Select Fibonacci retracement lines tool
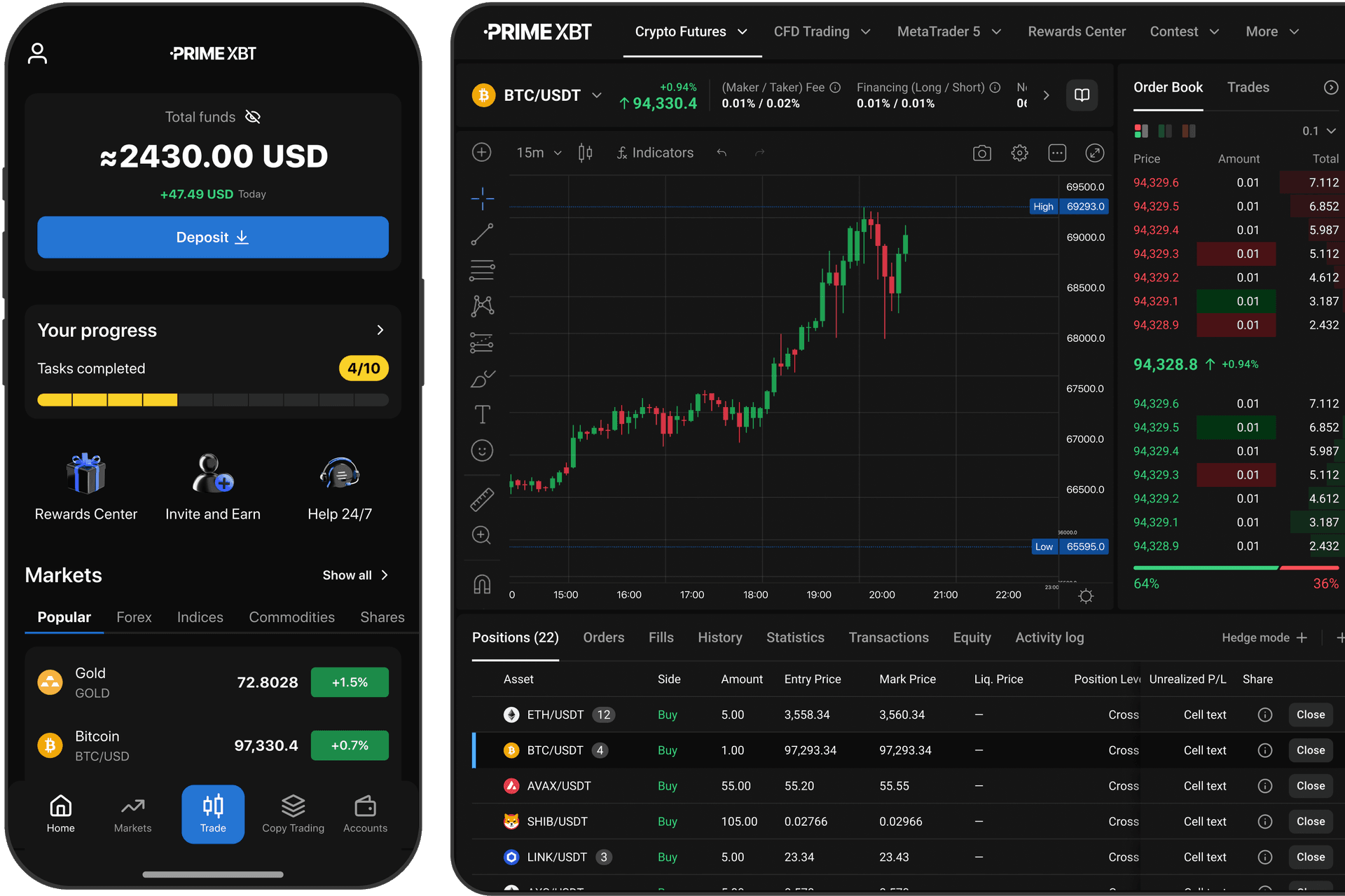 pos(482,270)
